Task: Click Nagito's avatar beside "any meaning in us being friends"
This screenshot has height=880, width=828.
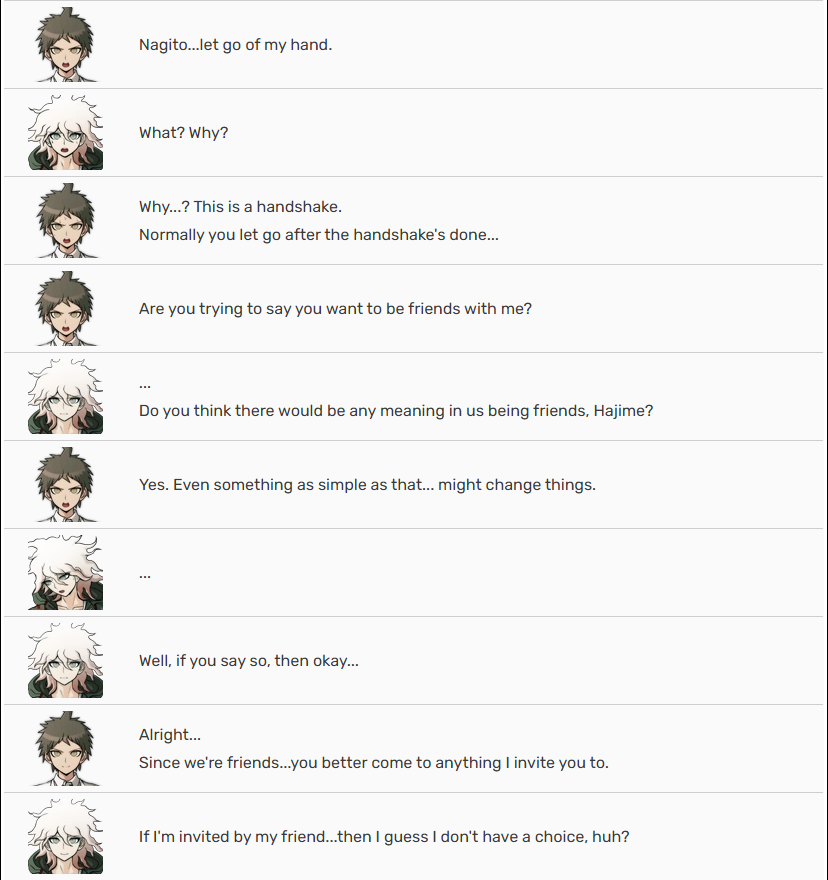Action: click(x=65, y=396)
